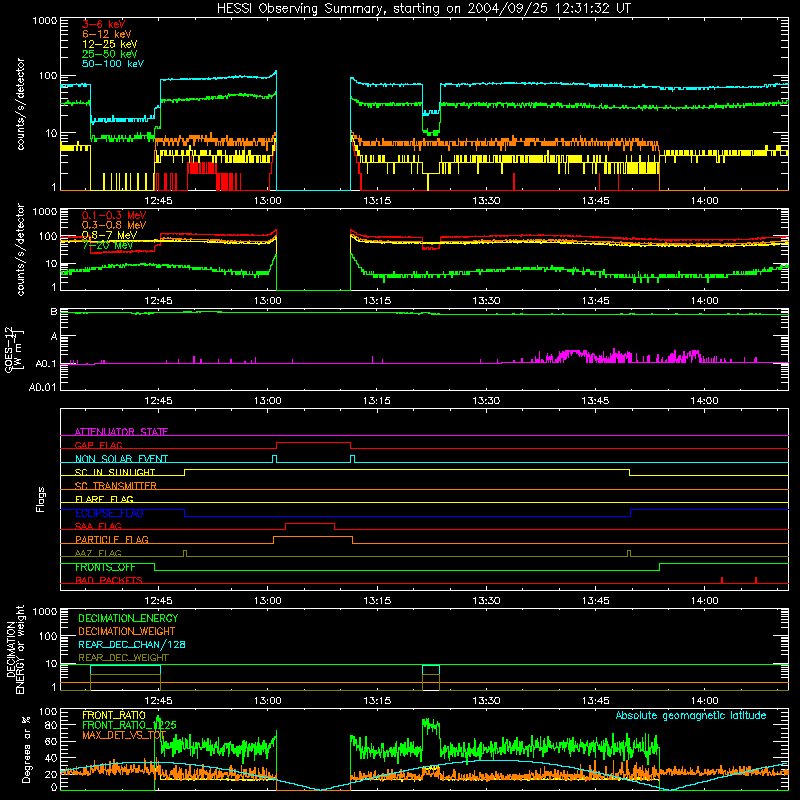Viewport: 800px width, 800px height.
Task: Select the MAX_DET_VS_TOT legend label
Action: click(124, 735)
